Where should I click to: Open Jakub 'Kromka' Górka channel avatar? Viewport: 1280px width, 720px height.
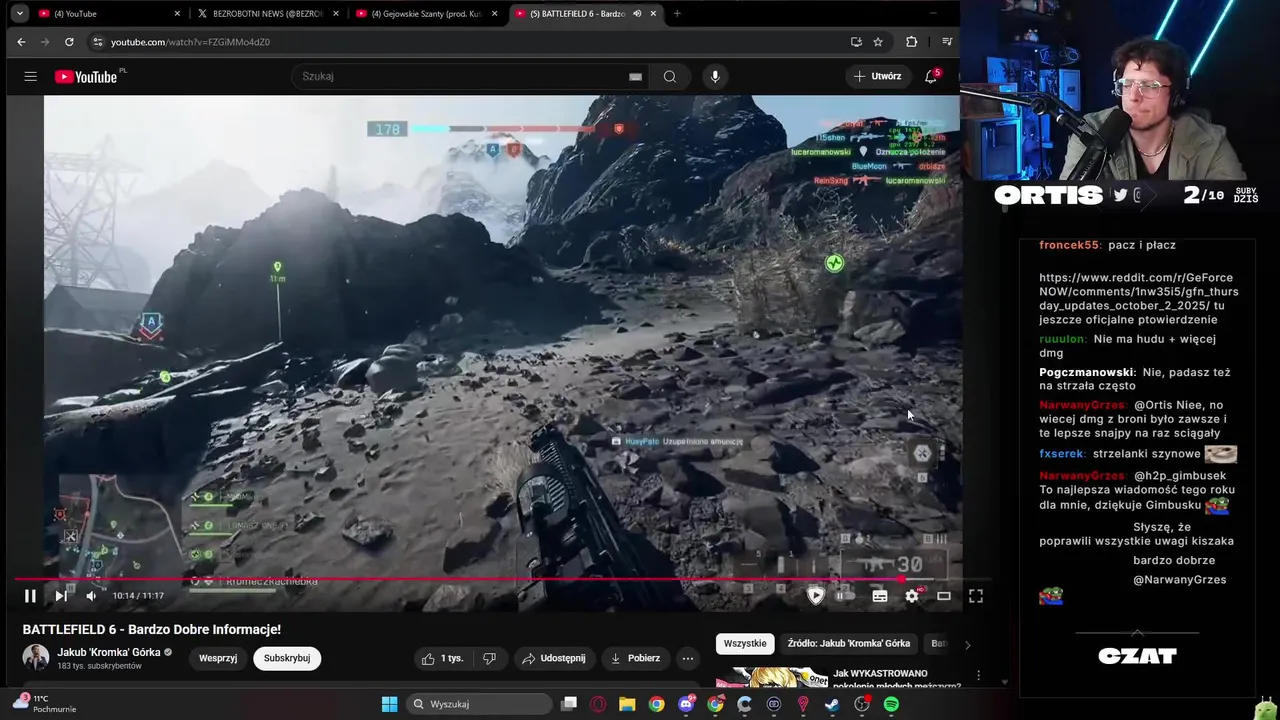[36, 657]
